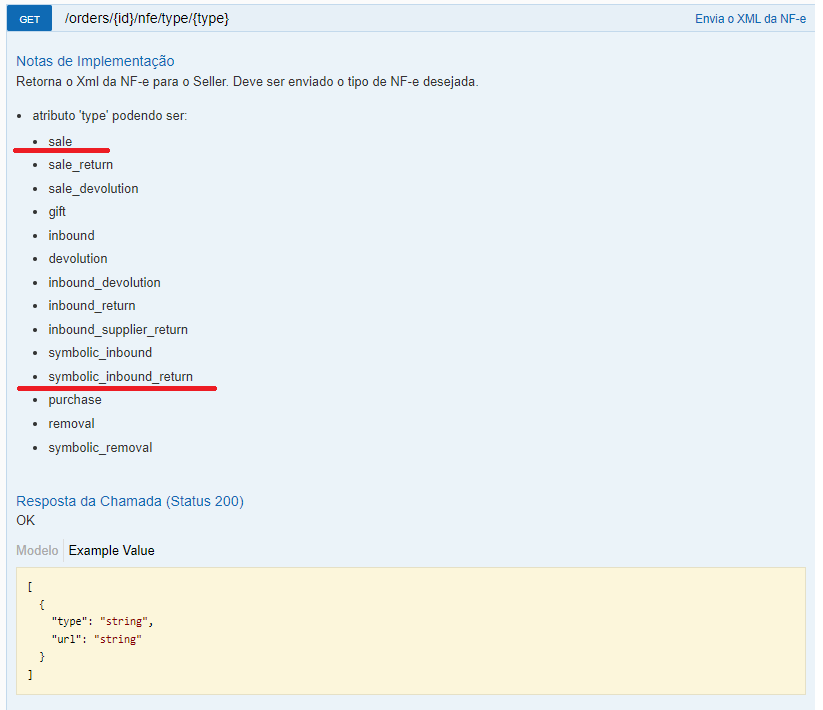Click the "url": "string" line in the JSON
The image size is (823, 710).
point(96,639)
